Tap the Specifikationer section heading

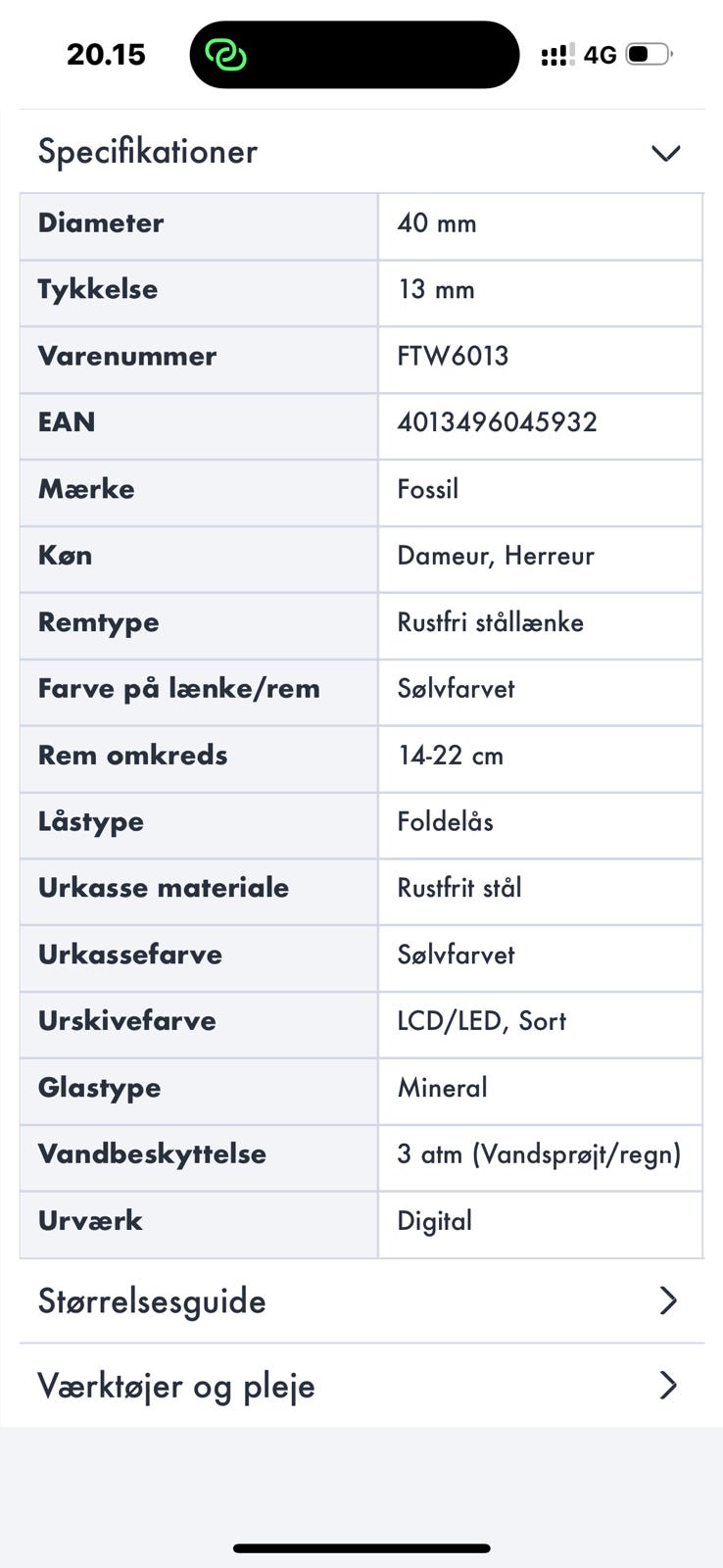[148, 152]
